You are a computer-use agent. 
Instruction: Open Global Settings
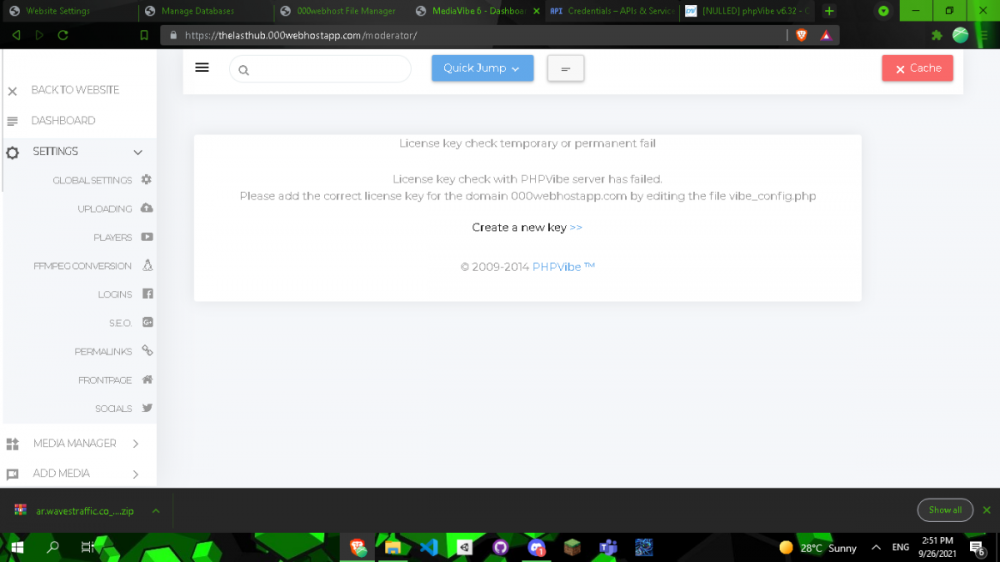pyautogui.click(x=92, y=181)
